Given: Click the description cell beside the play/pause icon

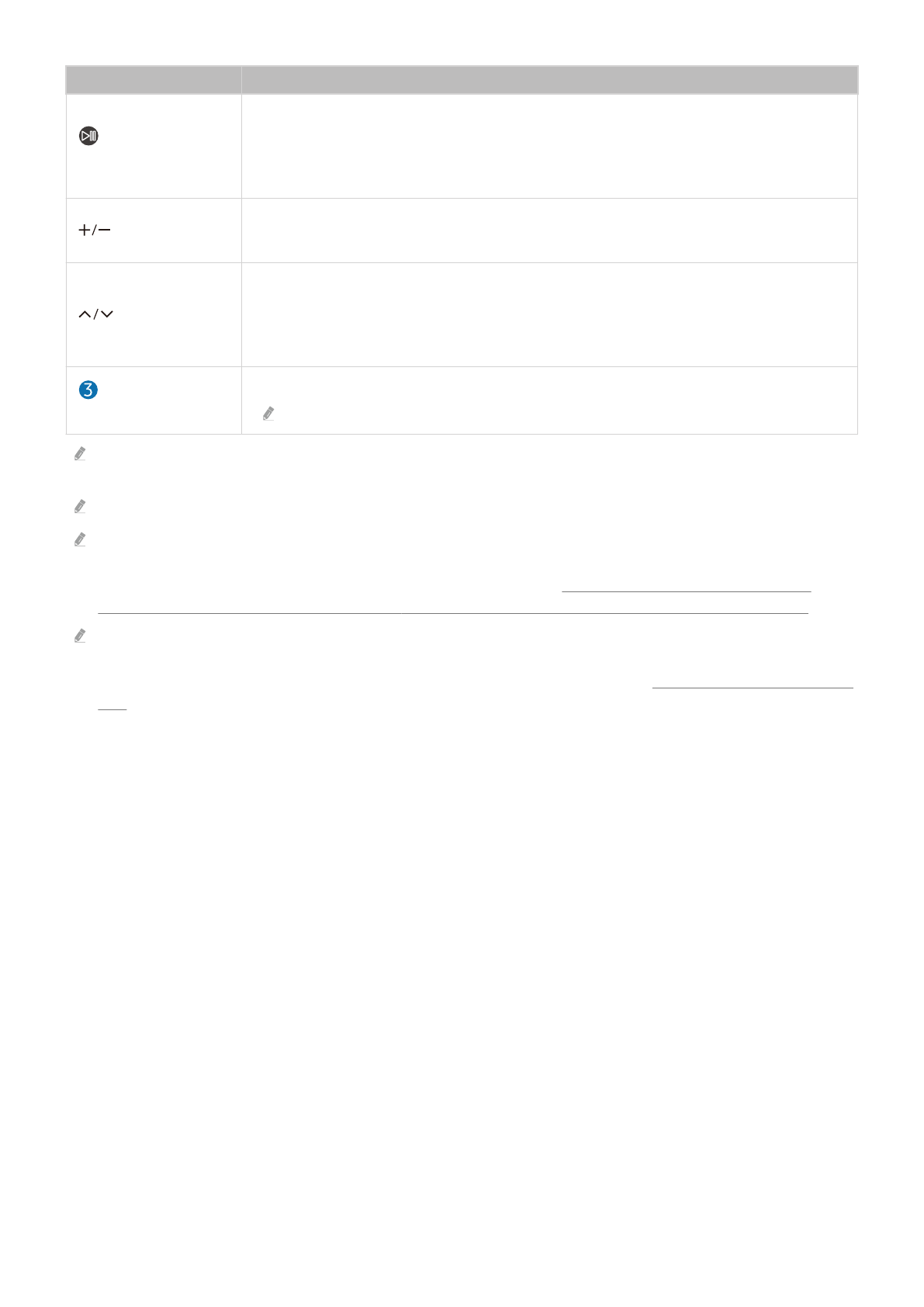Looking at the screenshot, I should 549,147.
